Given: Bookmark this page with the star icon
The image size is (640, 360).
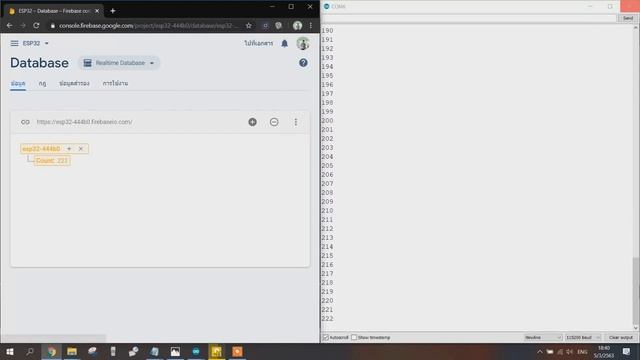Looking at the screenshot, I should coord(249,25).
